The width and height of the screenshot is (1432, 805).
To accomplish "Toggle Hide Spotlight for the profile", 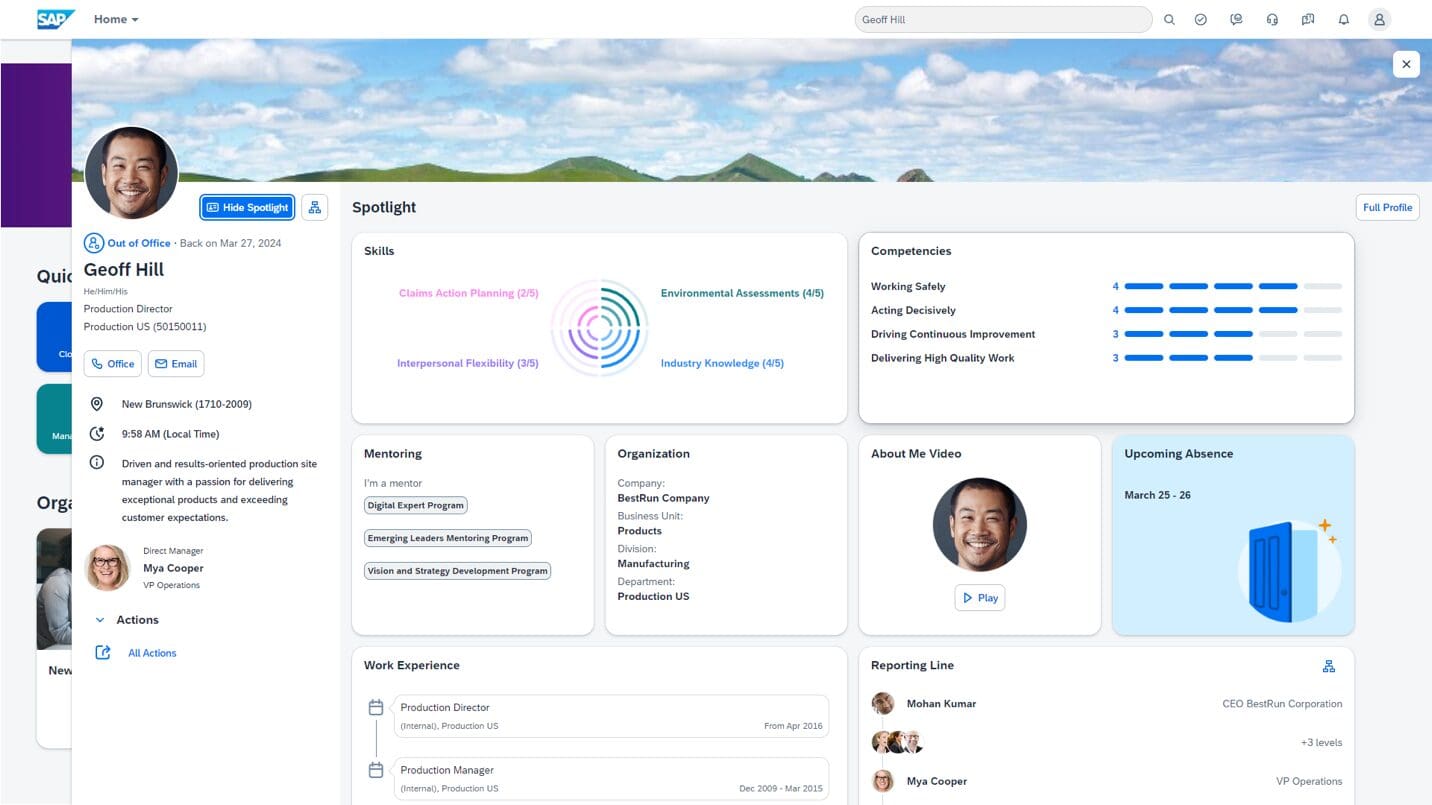I will pos(246,207).
